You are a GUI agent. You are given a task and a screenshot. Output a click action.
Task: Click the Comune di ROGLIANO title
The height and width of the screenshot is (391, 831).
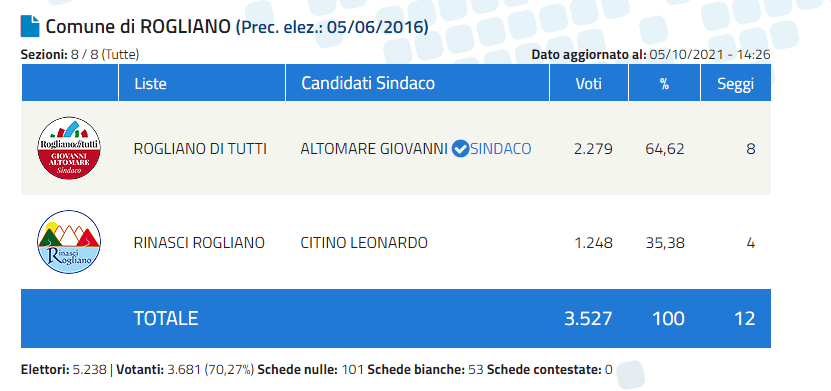pyautogui.click(x=138, y=26)
